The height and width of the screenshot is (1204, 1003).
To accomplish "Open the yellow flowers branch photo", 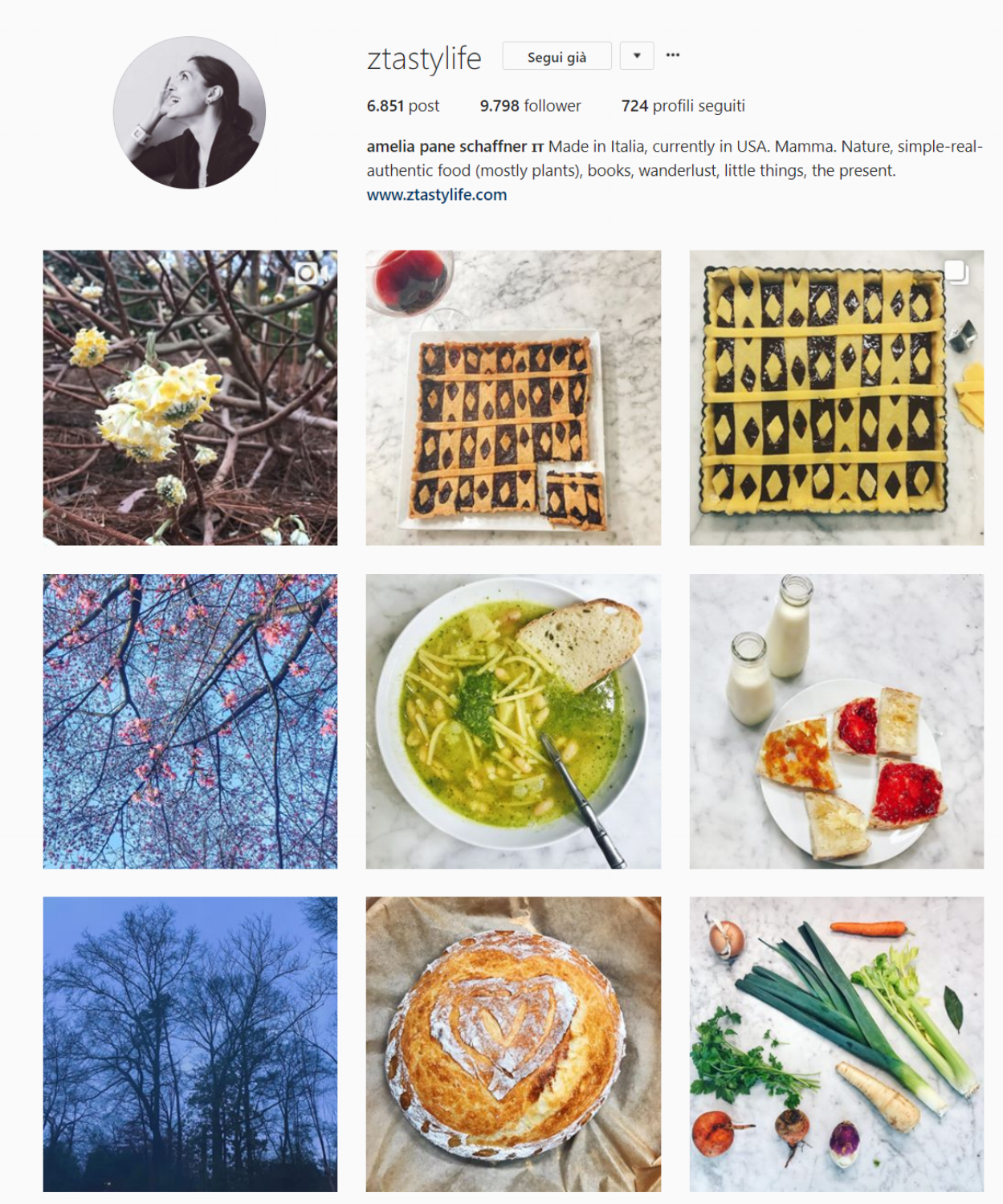I will coord(190,398).
